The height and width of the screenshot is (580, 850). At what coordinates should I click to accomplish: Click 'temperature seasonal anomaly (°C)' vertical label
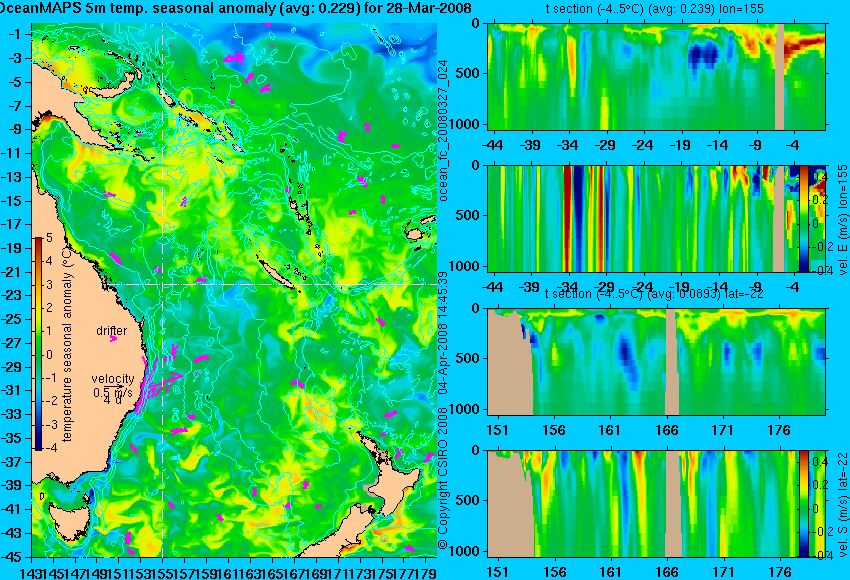point(67,344)
